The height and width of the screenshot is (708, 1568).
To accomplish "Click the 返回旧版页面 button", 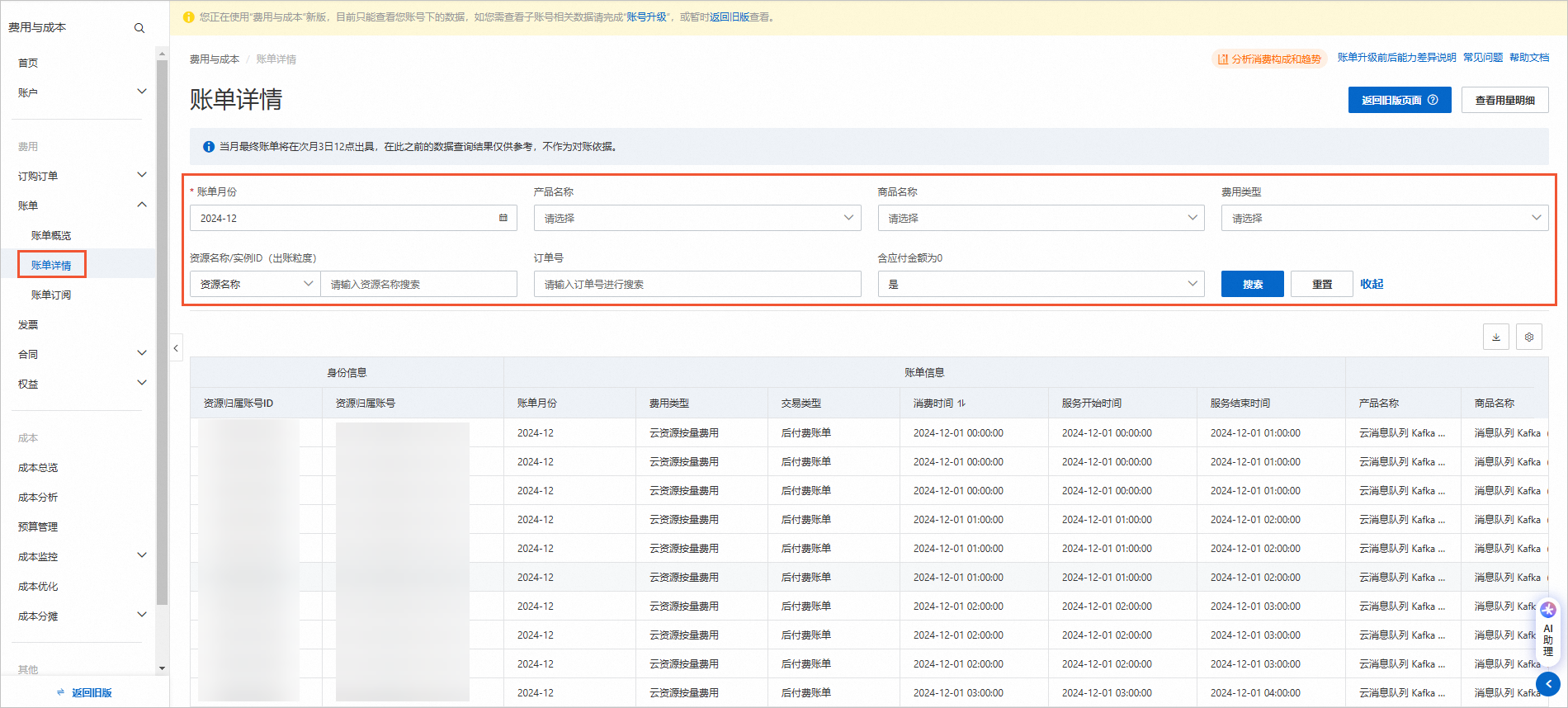I will pyautogui.click(x=1400, y=100).
